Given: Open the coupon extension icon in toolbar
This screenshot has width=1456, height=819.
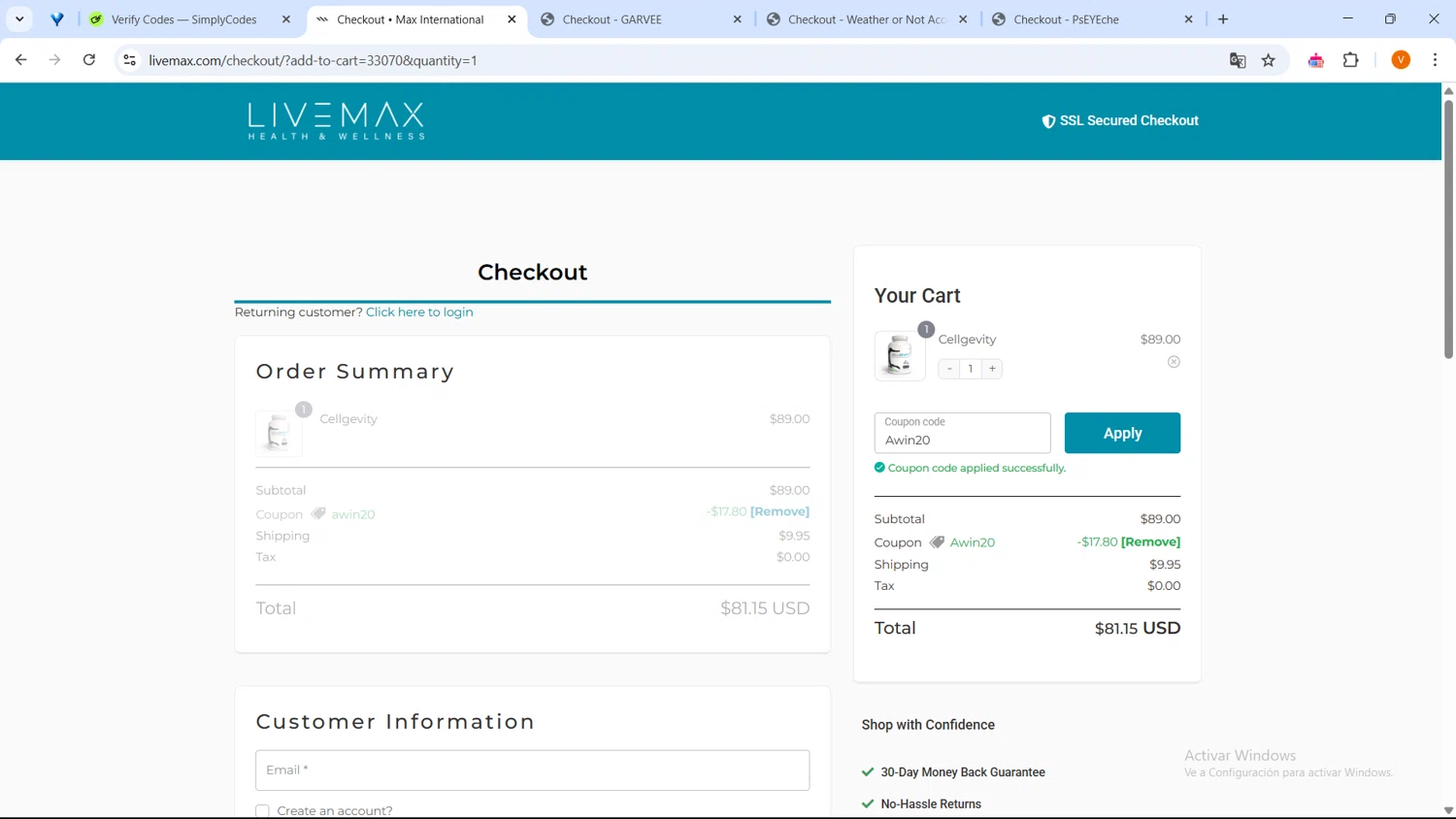Looking at the screenshot, I should click(1316, 60).
